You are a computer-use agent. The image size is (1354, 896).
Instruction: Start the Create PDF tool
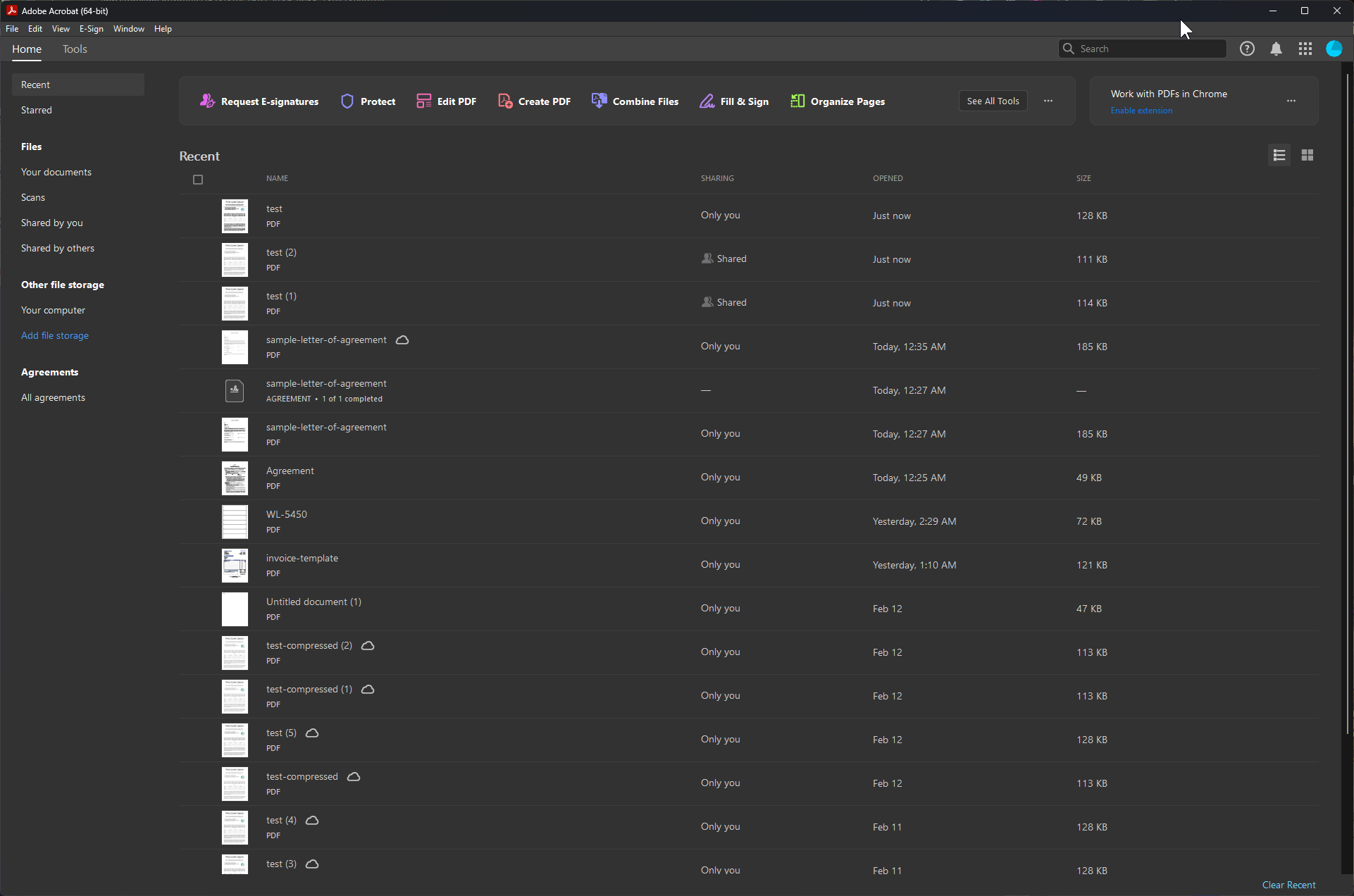point(504,101)
